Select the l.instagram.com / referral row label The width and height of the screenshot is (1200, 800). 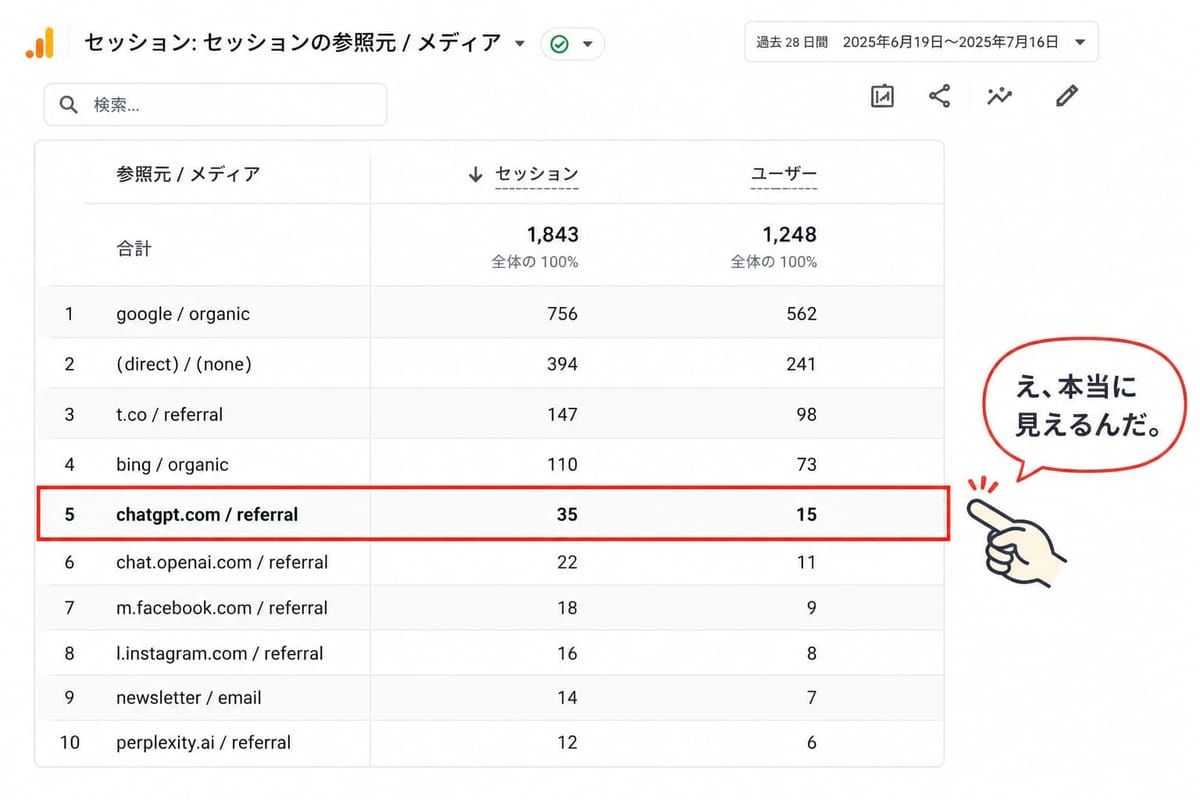coord(219,653)
